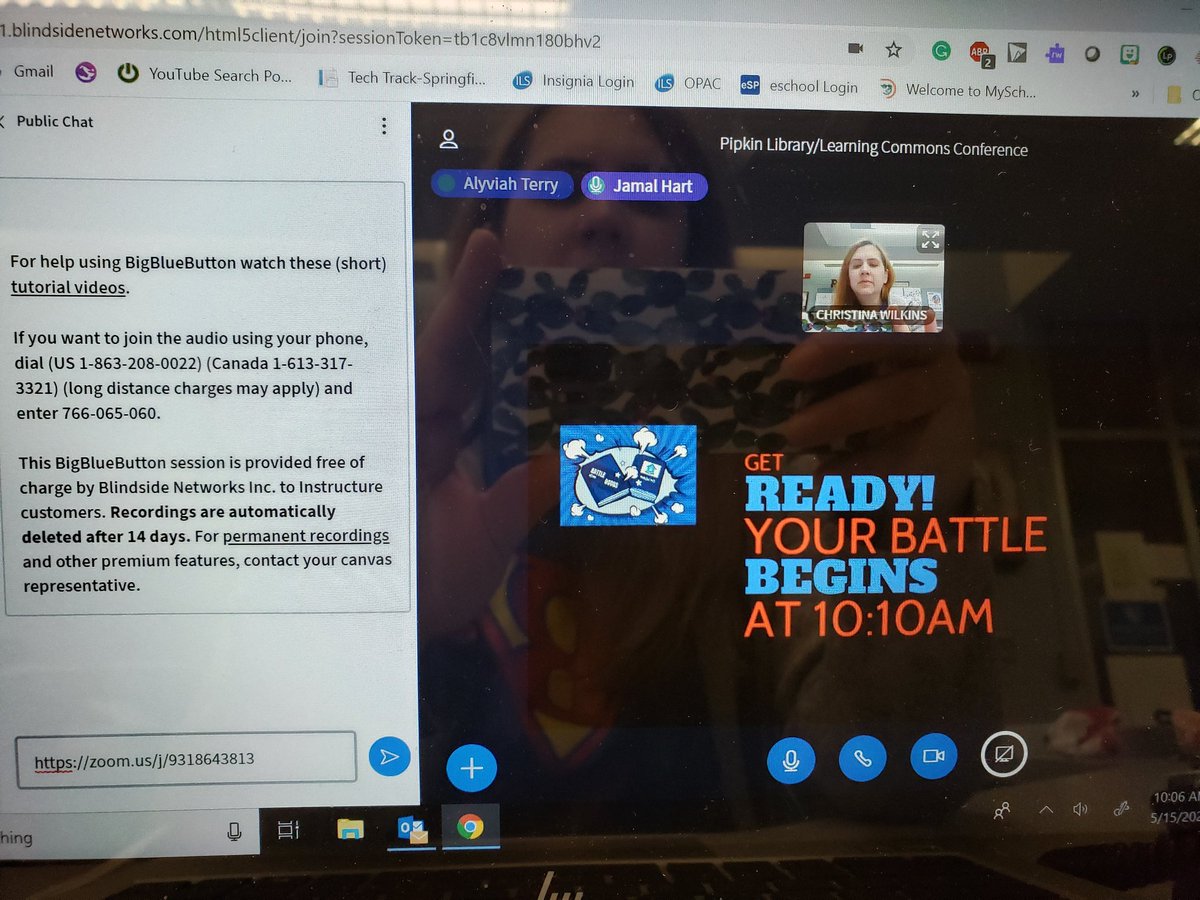
Task: Click the blue plus Actions button
Action: pyautogui.click(x=471, y=768)
